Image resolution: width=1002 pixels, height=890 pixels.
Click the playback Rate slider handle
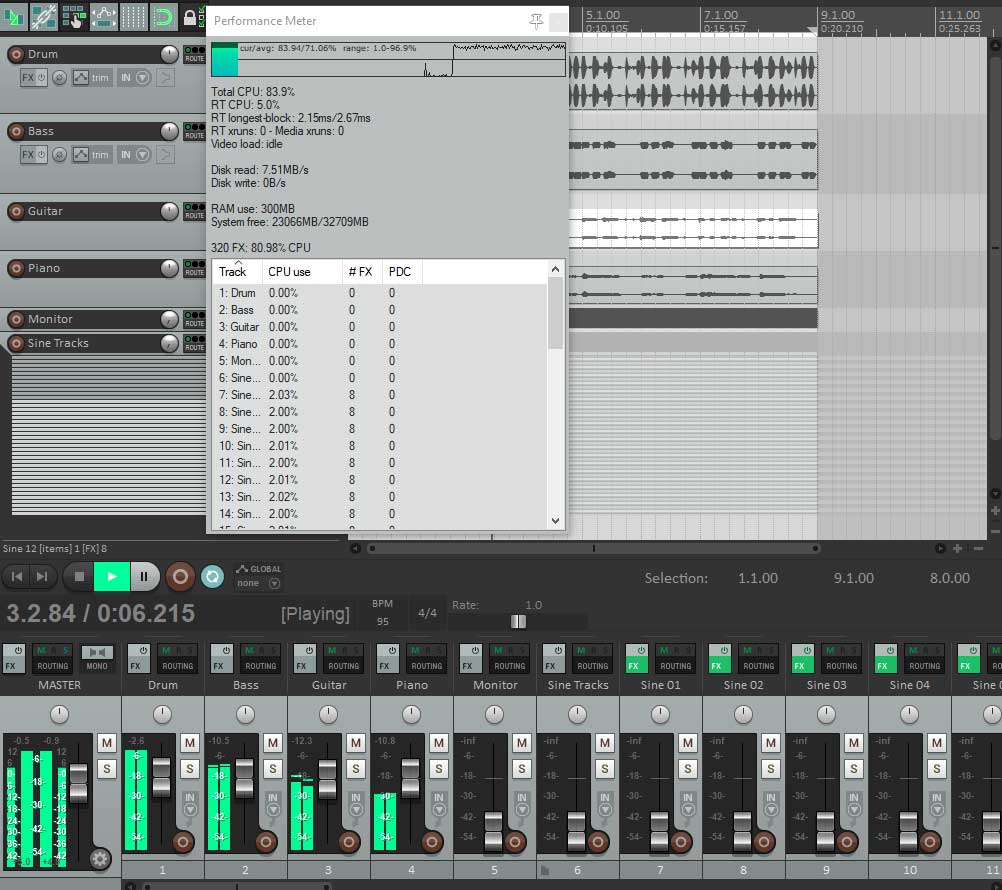click(x=518, y=621)
